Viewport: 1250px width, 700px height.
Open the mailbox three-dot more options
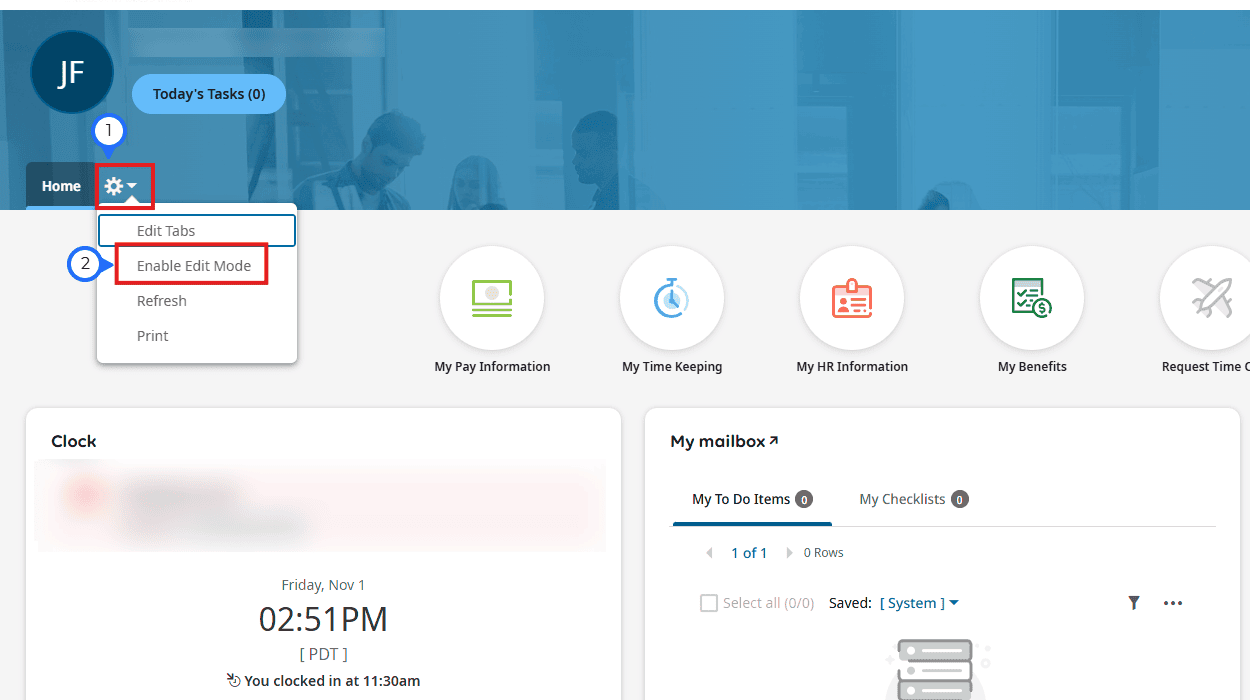[x=1173, y=603]
